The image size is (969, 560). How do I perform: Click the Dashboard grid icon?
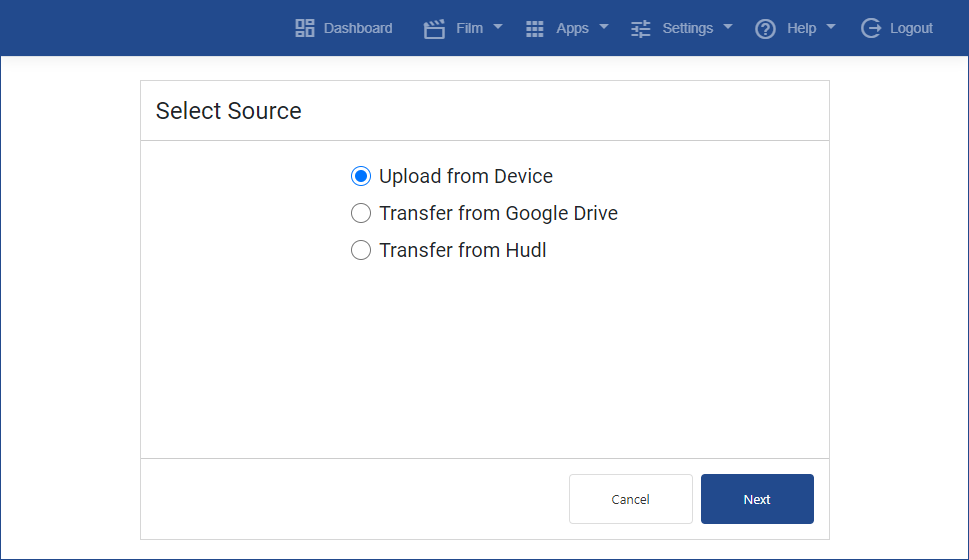305,28
